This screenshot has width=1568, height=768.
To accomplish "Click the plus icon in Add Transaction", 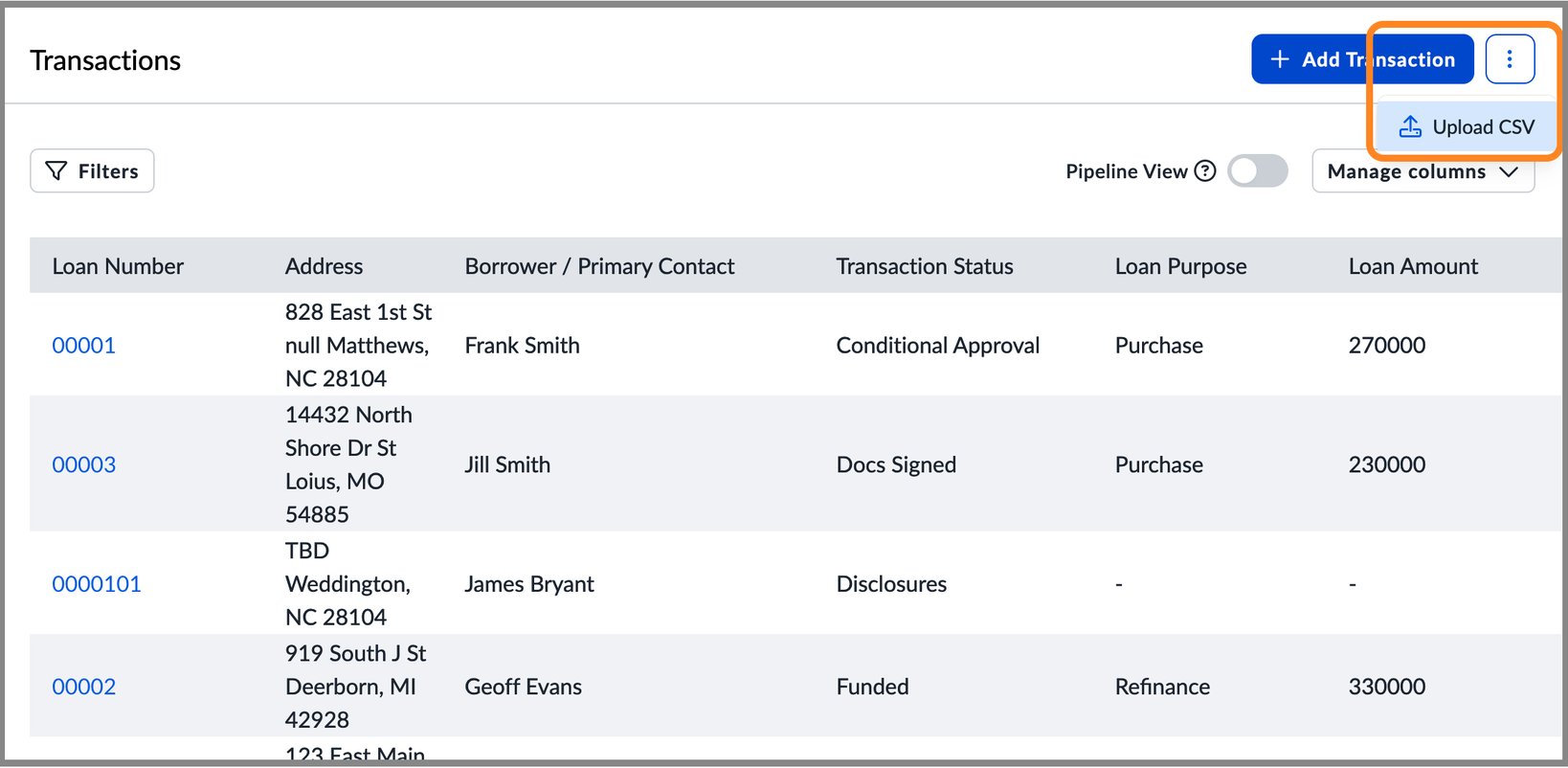I will click(1279, 59).
